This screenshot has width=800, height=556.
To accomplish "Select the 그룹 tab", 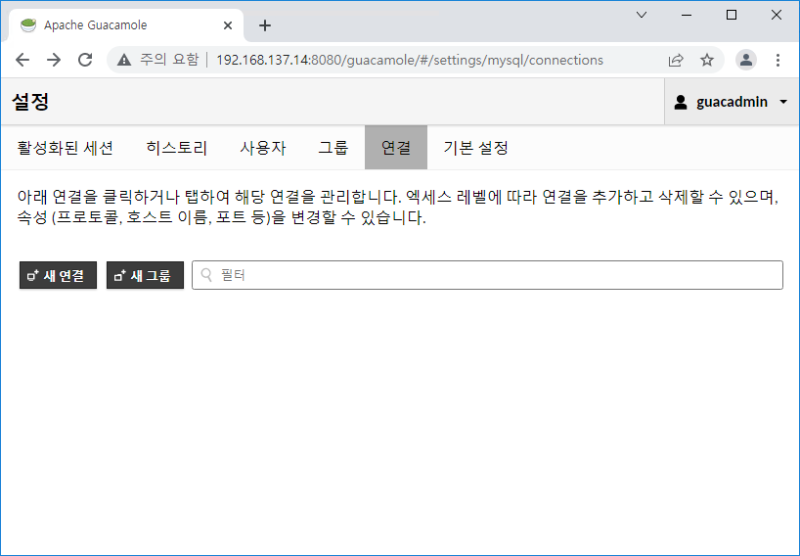I will pyautogui.click(x=333, y=148).
